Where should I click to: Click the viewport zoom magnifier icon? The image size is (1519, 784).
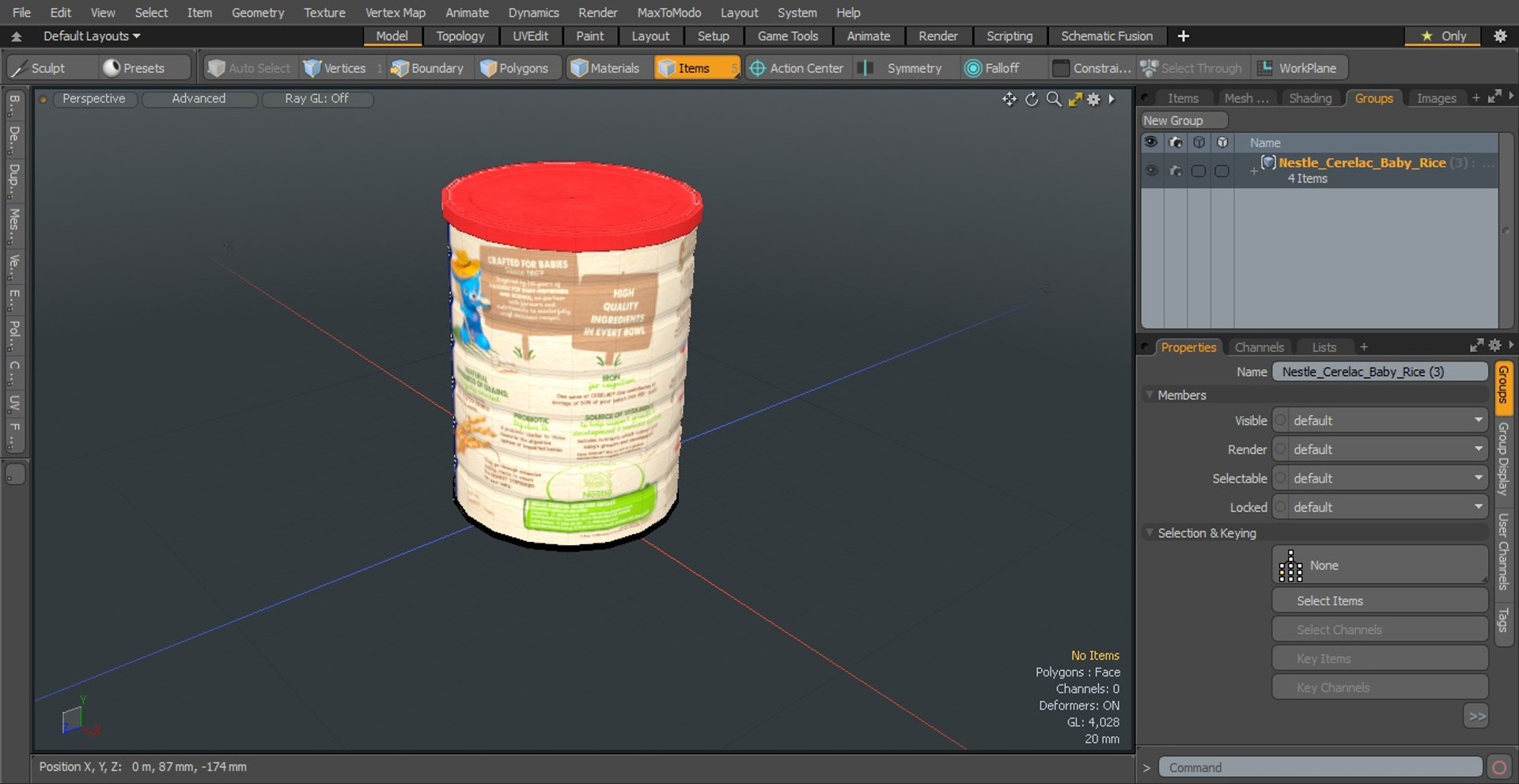point(1054,99)
